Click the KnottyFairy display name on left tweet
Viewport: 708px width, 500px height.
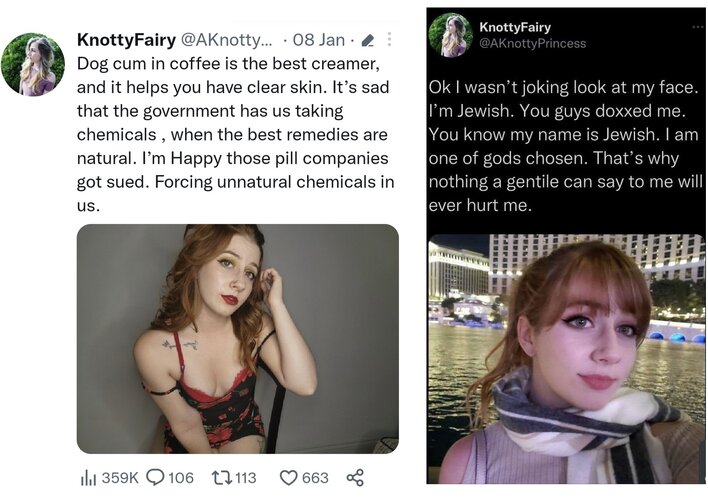coord(126,40)
